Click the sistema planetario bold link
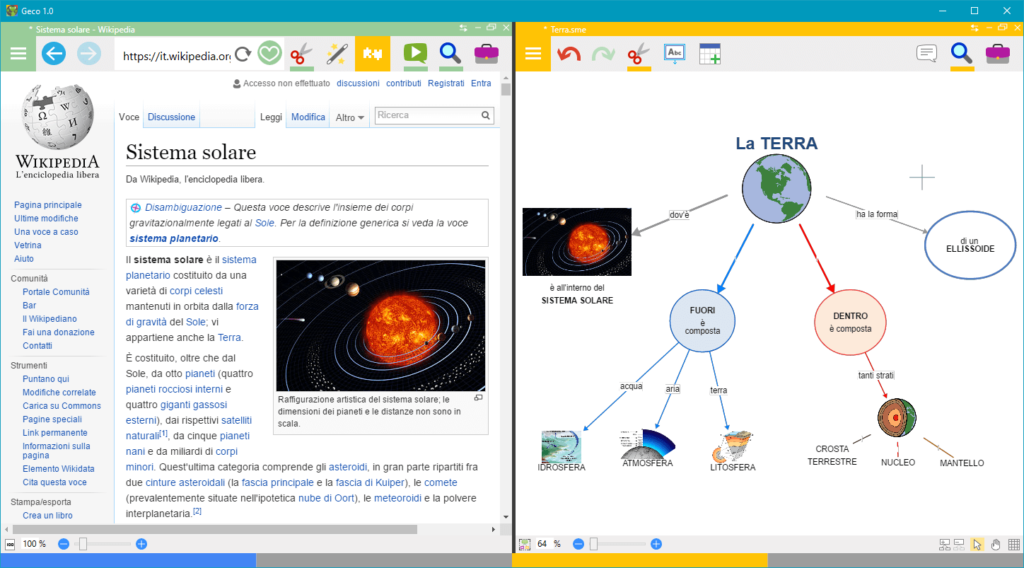This screenshot has height=568, width=1024. (x=174, y=238)
